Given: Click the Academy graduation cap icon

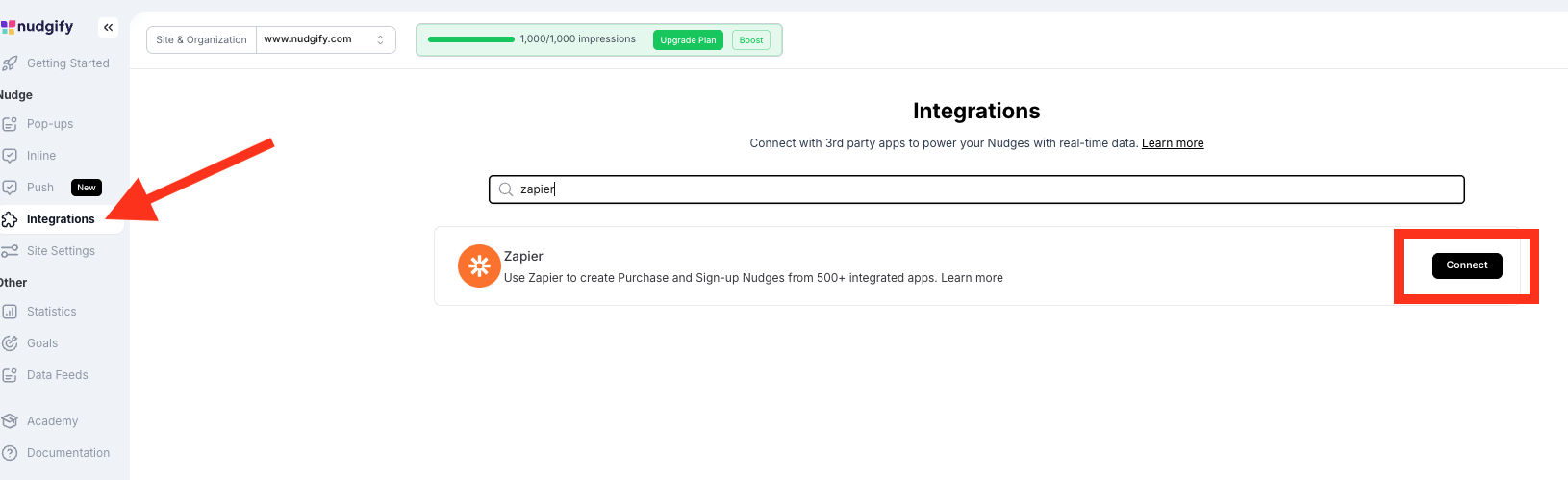Looking at the screenshot, I should [x=10, y=421].
